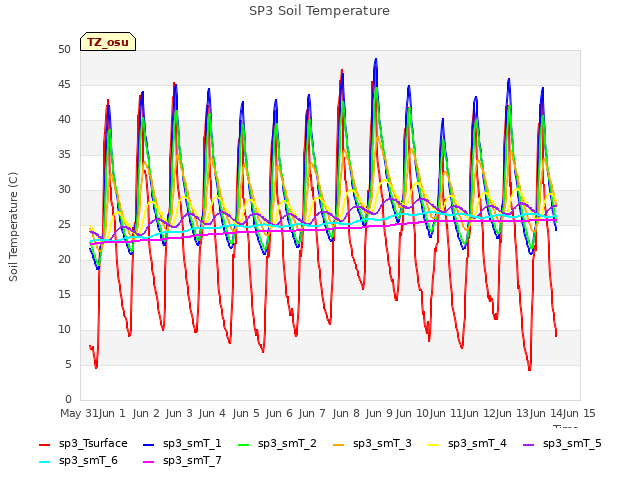Click the red sp3_Tsurface legend swatch
Viewport: 640px width, 480px height.
click(44, 444)
